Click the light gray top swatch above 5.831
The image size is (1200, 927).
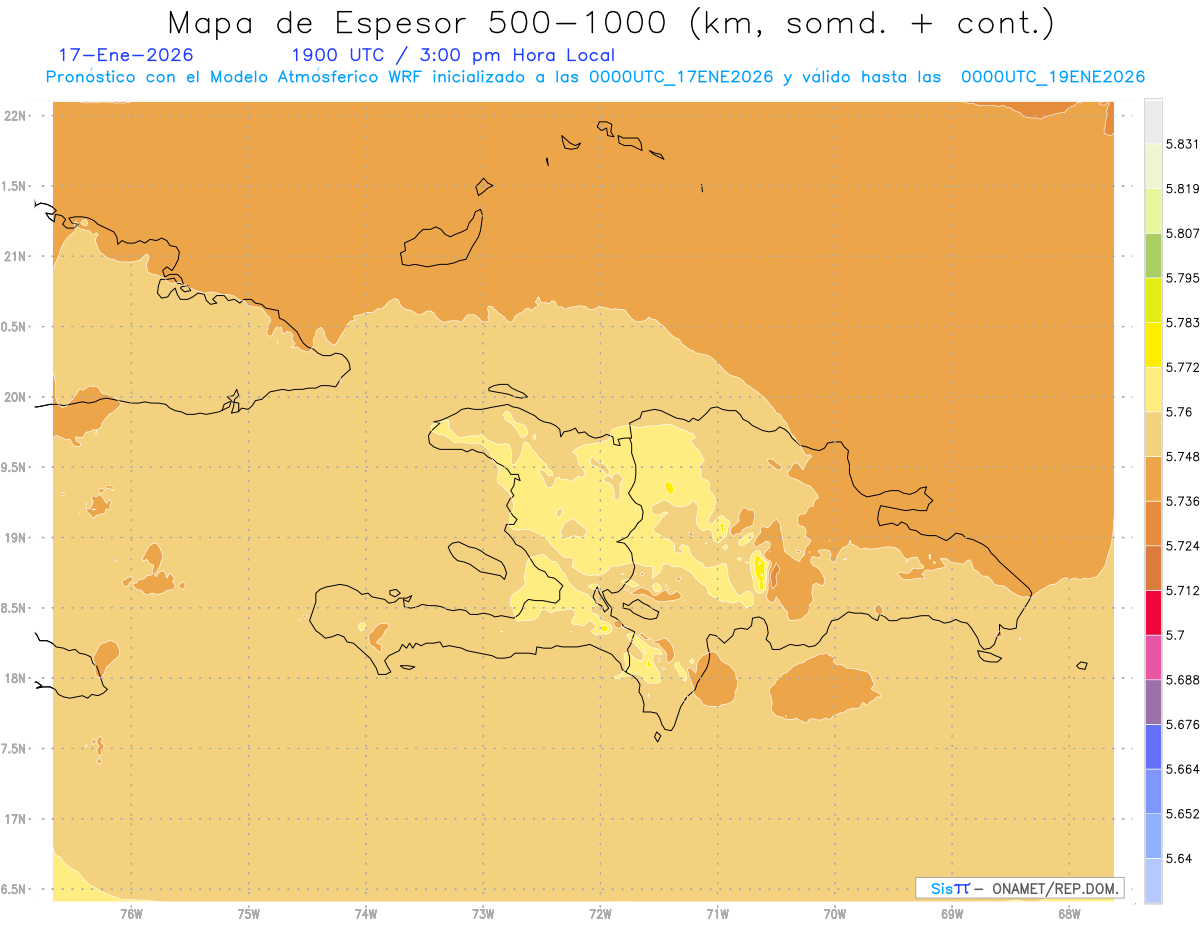pyautogui.click(x=1153, y=121)
